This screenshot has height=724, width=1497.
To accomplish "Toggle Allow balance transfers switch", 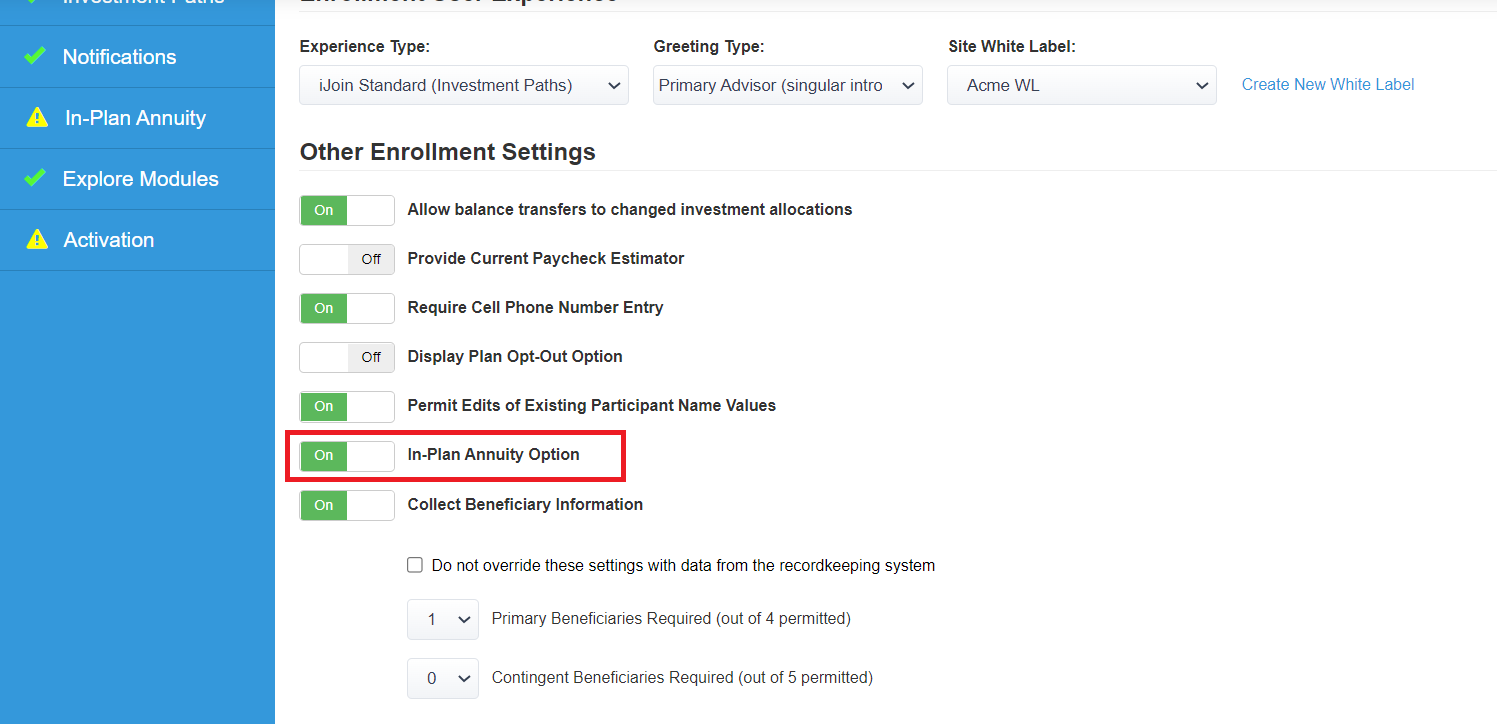I will point(347,210).
